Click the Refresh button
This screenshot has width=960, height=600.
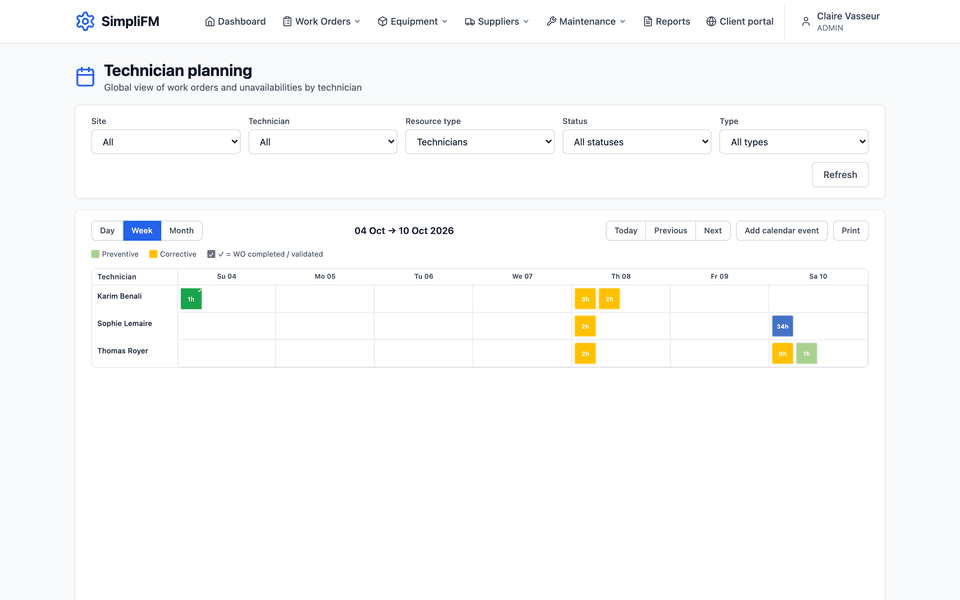pyautogui.click(x=840, y=175)
